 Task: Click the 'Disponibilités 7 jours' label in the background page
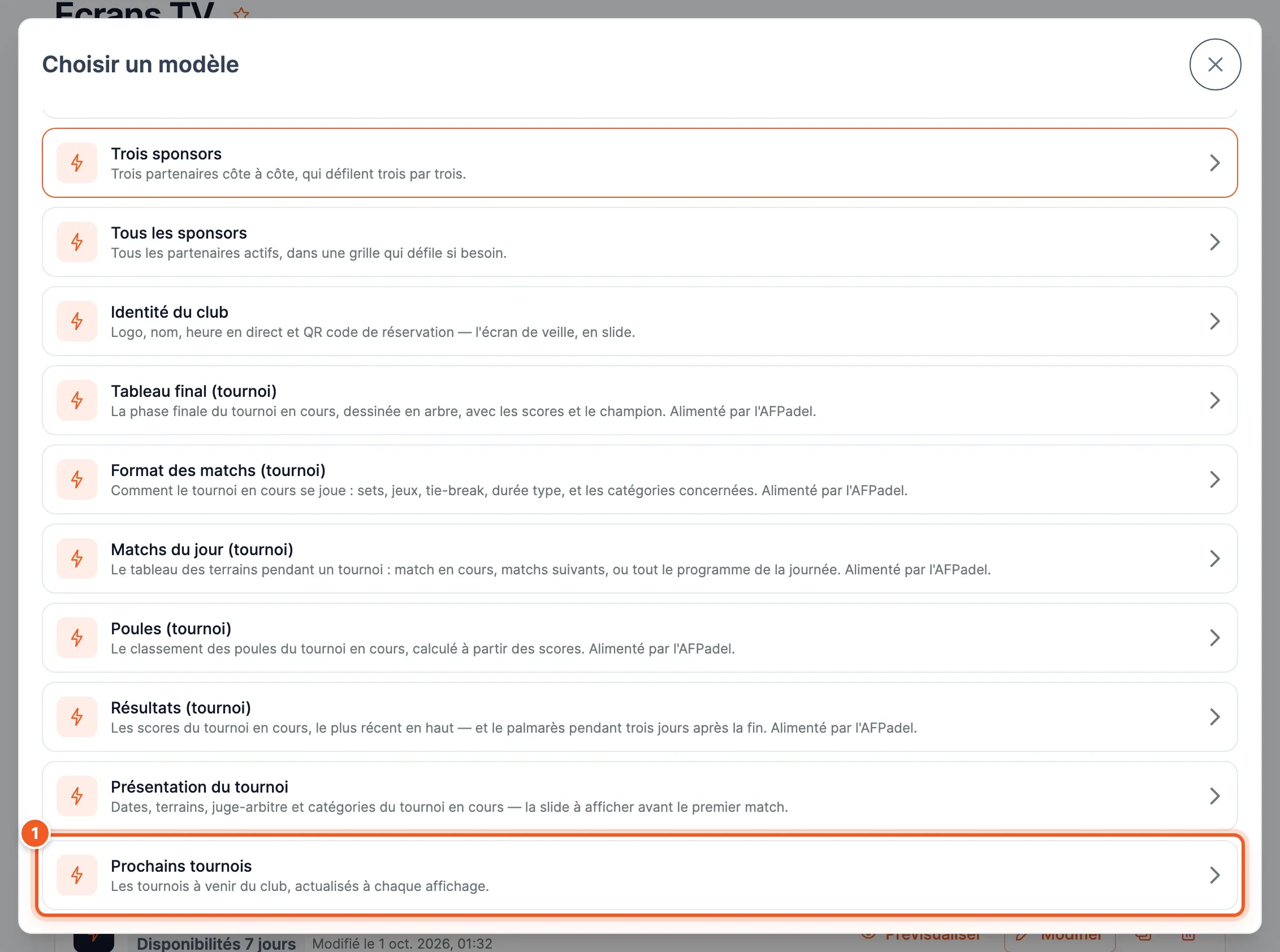(216, 944)
